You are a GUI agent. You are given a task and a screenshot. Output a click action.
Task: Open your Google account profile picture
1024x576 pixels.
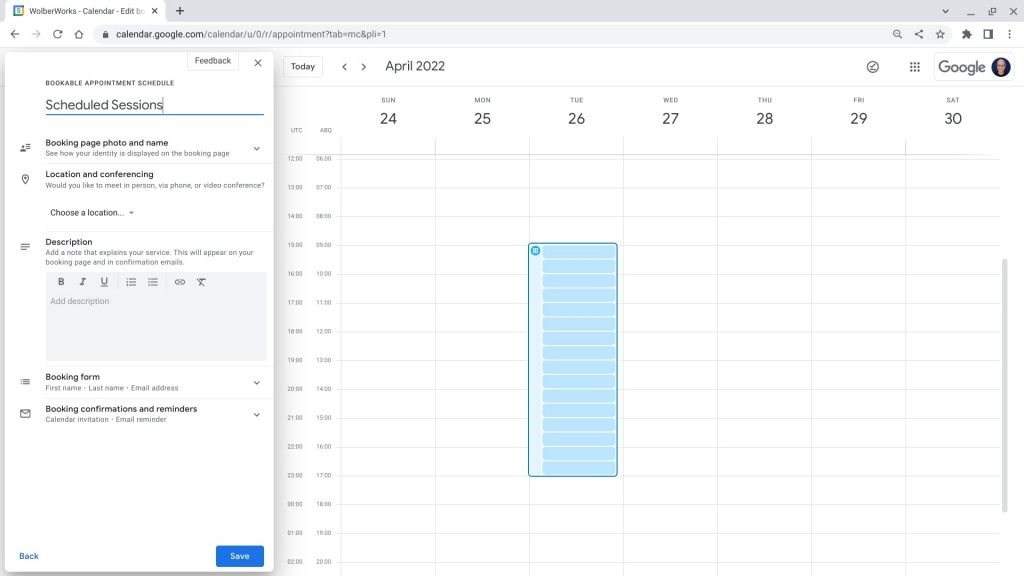1000,66
